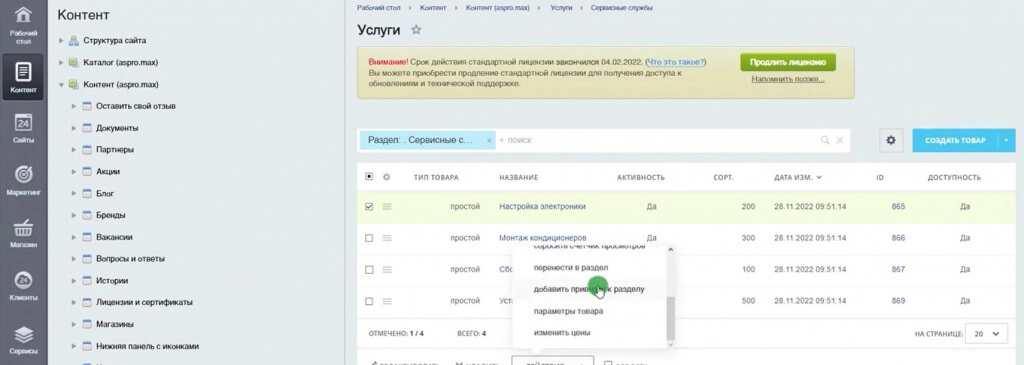Choose изменить цены action
This screenshot has width=1024, height=365.
click(562, 332)
